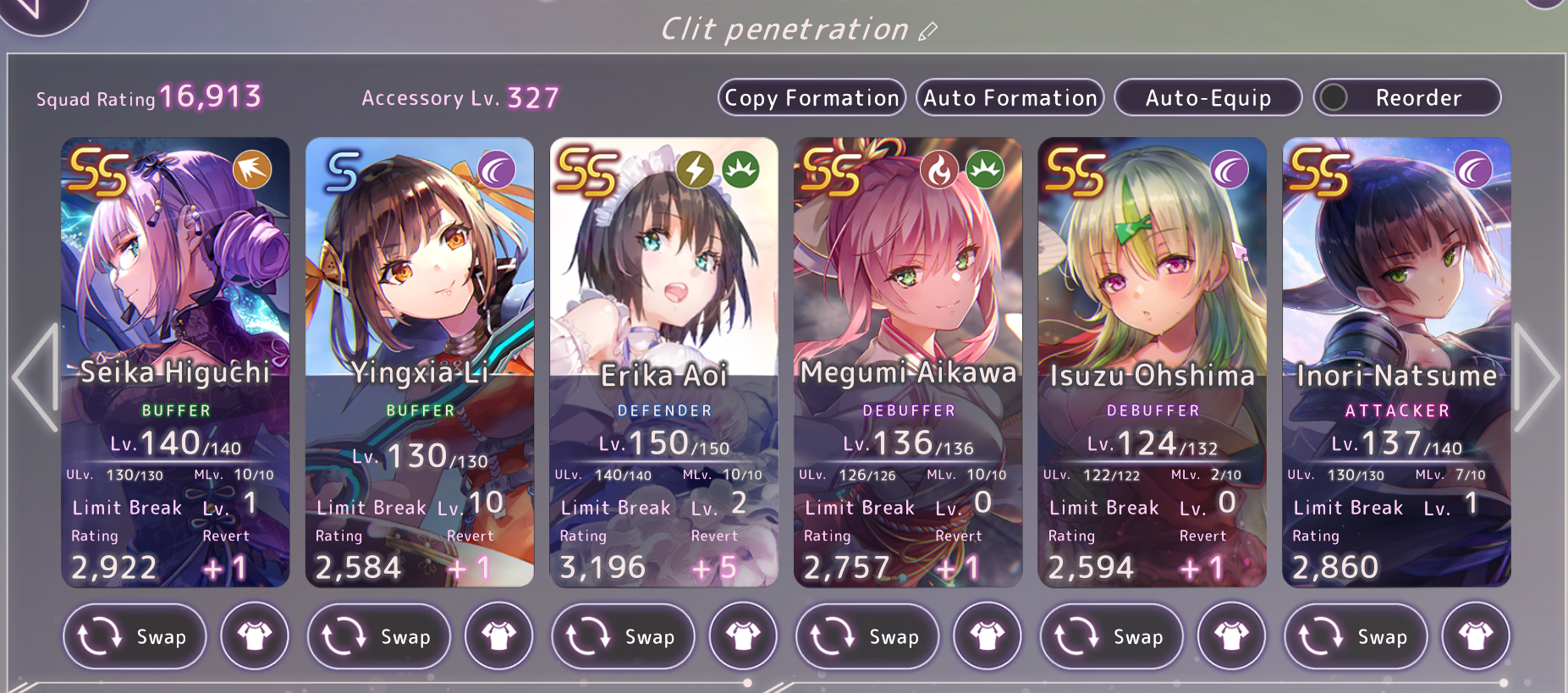Click the Copy Formation button
This screenshot has width=1568, height=693.
click(812, 97)
